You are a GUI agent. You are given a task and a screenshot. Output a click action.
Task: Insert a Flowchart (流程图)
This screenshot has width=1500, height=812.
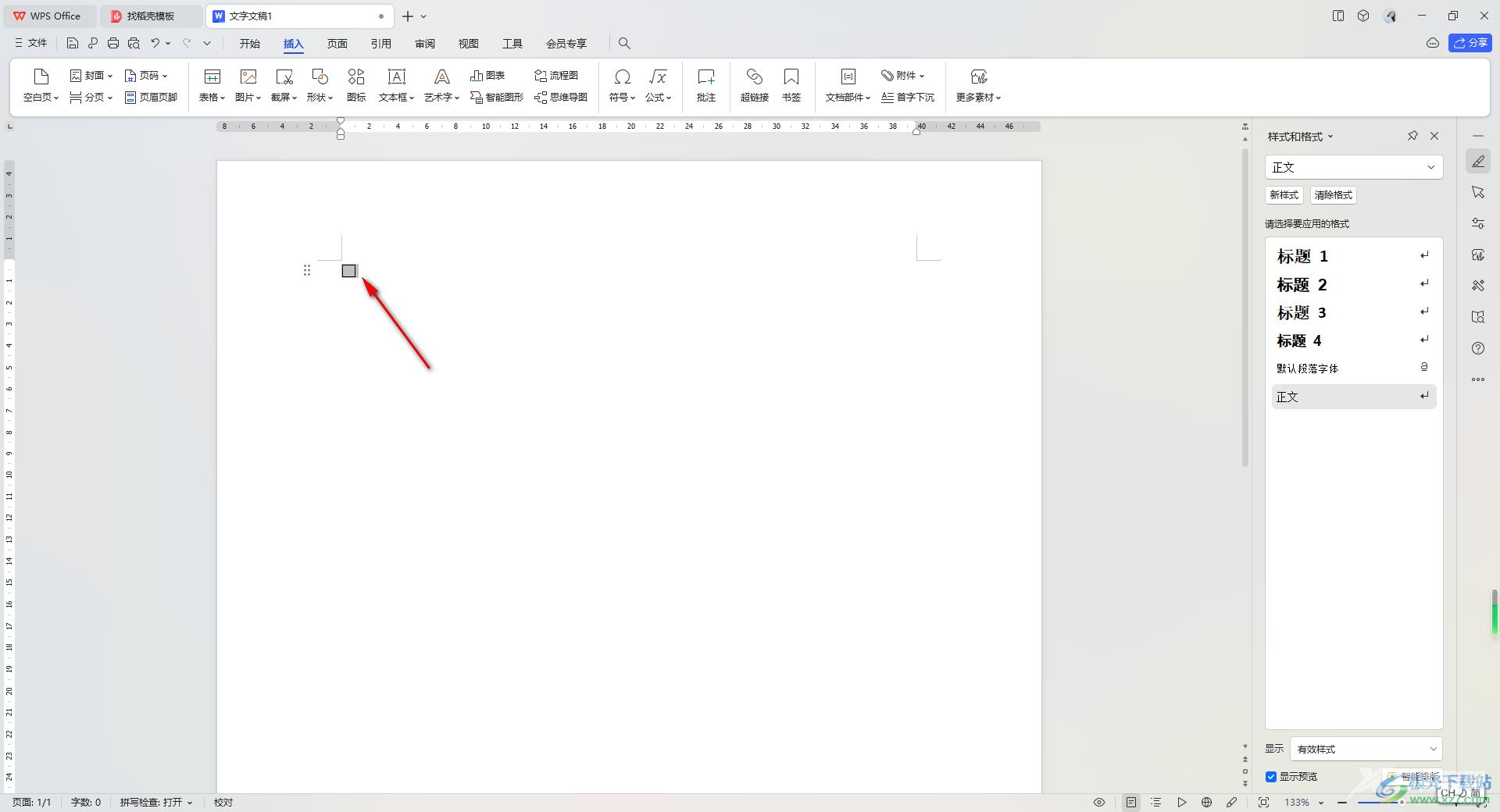click(556, 76)
